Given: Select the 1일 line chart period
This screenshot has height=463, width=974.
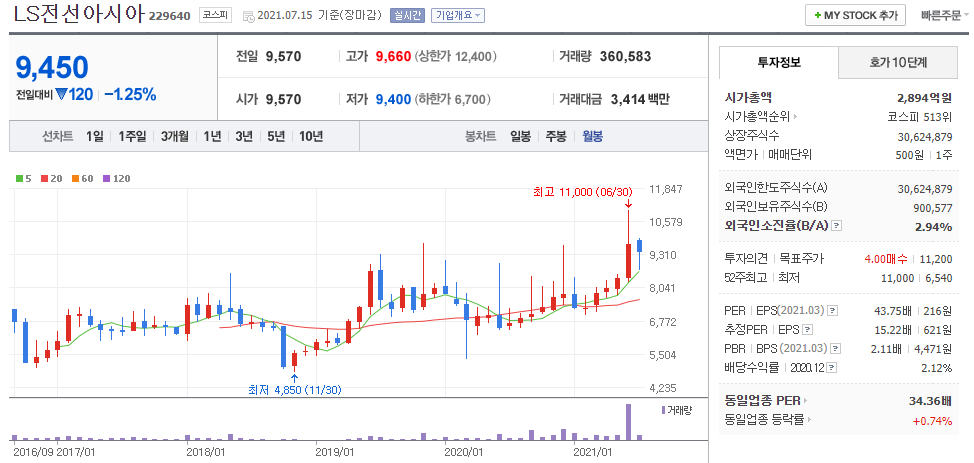Looking at the screenshot, I should click(94, 136).
